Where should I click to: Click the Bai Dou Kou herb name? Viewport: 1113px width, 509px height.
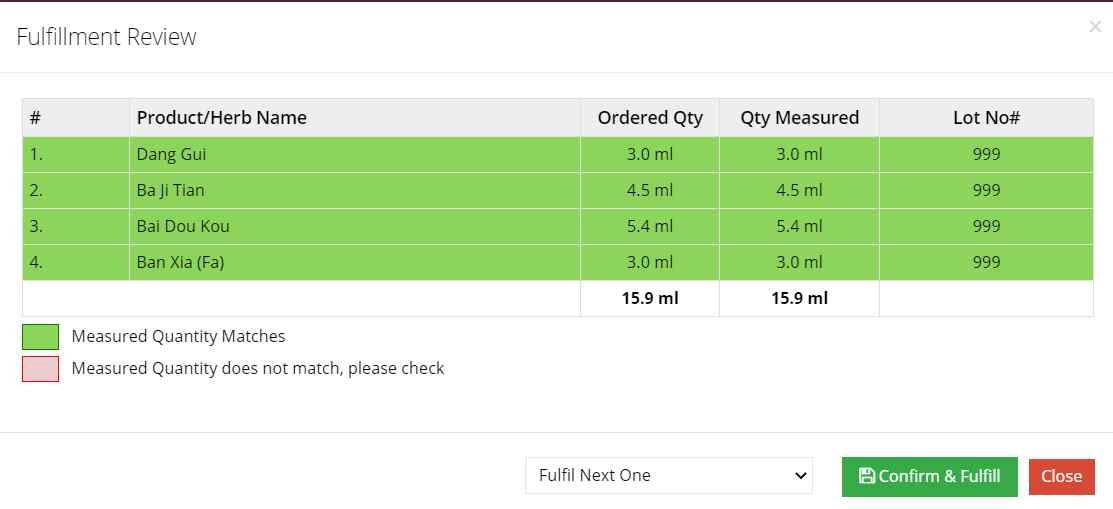click(183, 226)
